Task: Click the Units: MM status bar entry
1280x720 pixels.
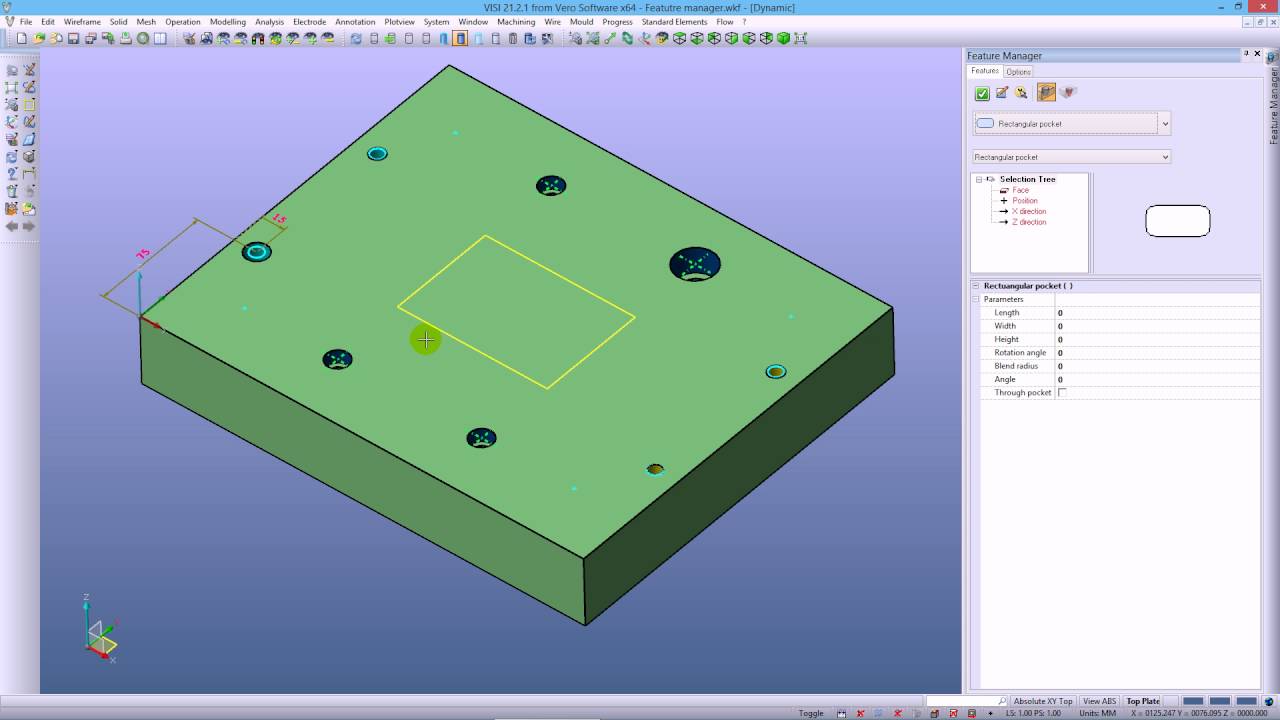Action: (x=1098, y=713)
